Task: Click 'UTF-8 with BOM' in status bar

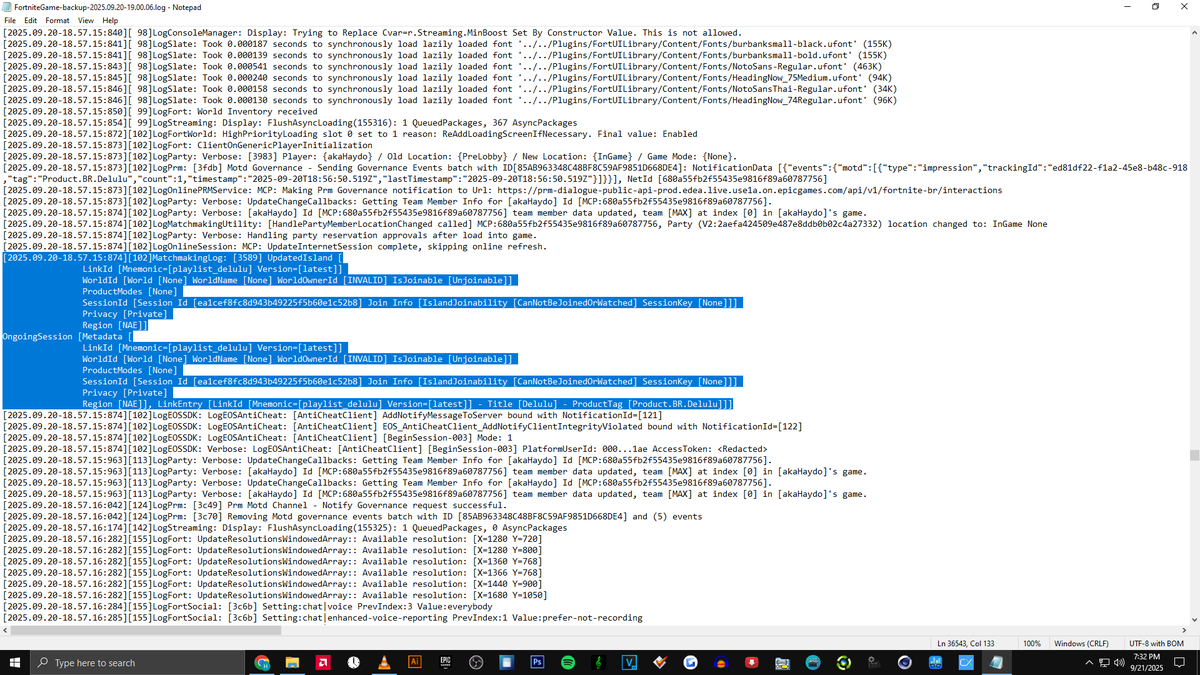Action: tap(1158, 642)
